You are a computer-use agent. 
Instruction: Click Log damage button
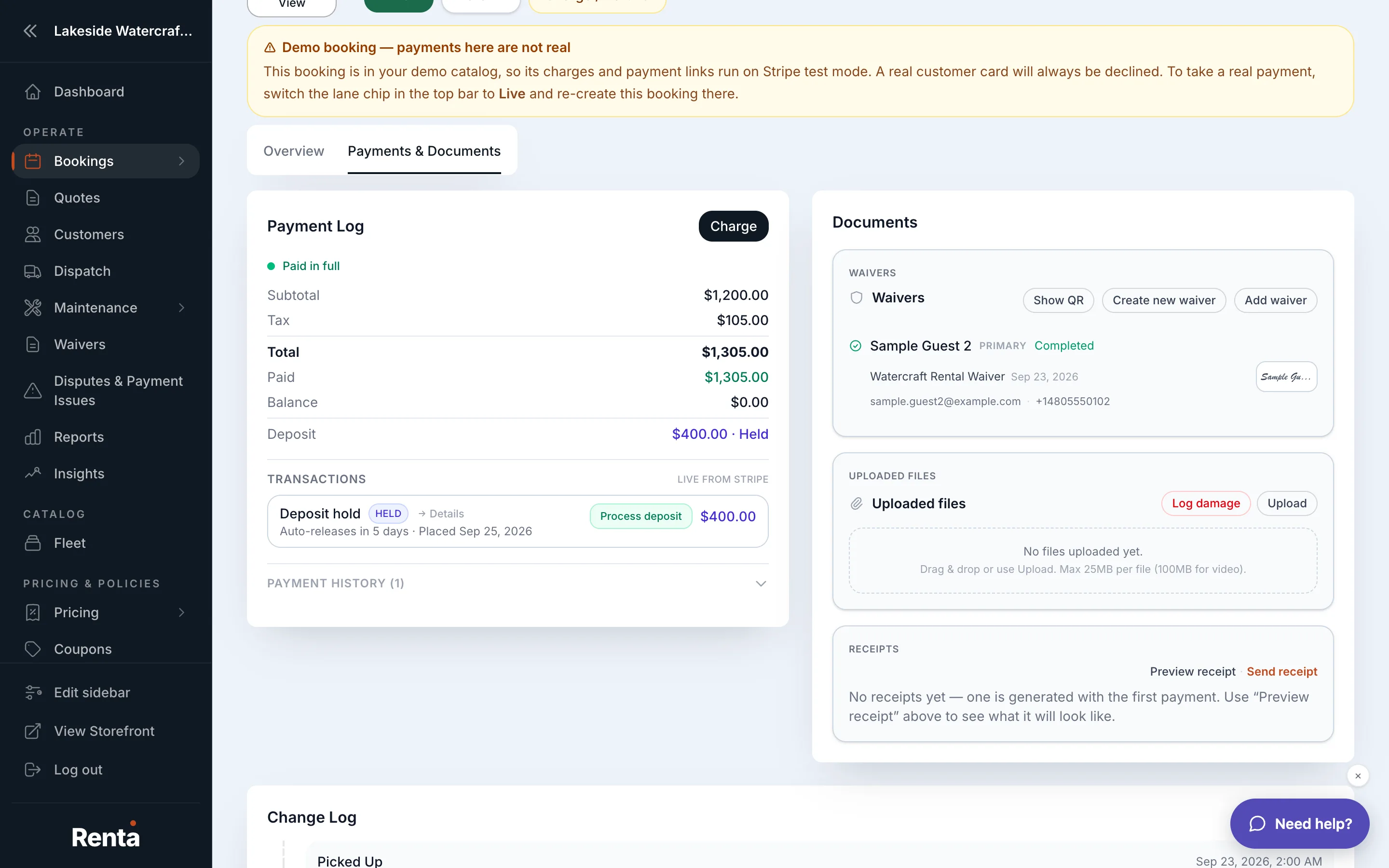click(x=1206, y=503)
